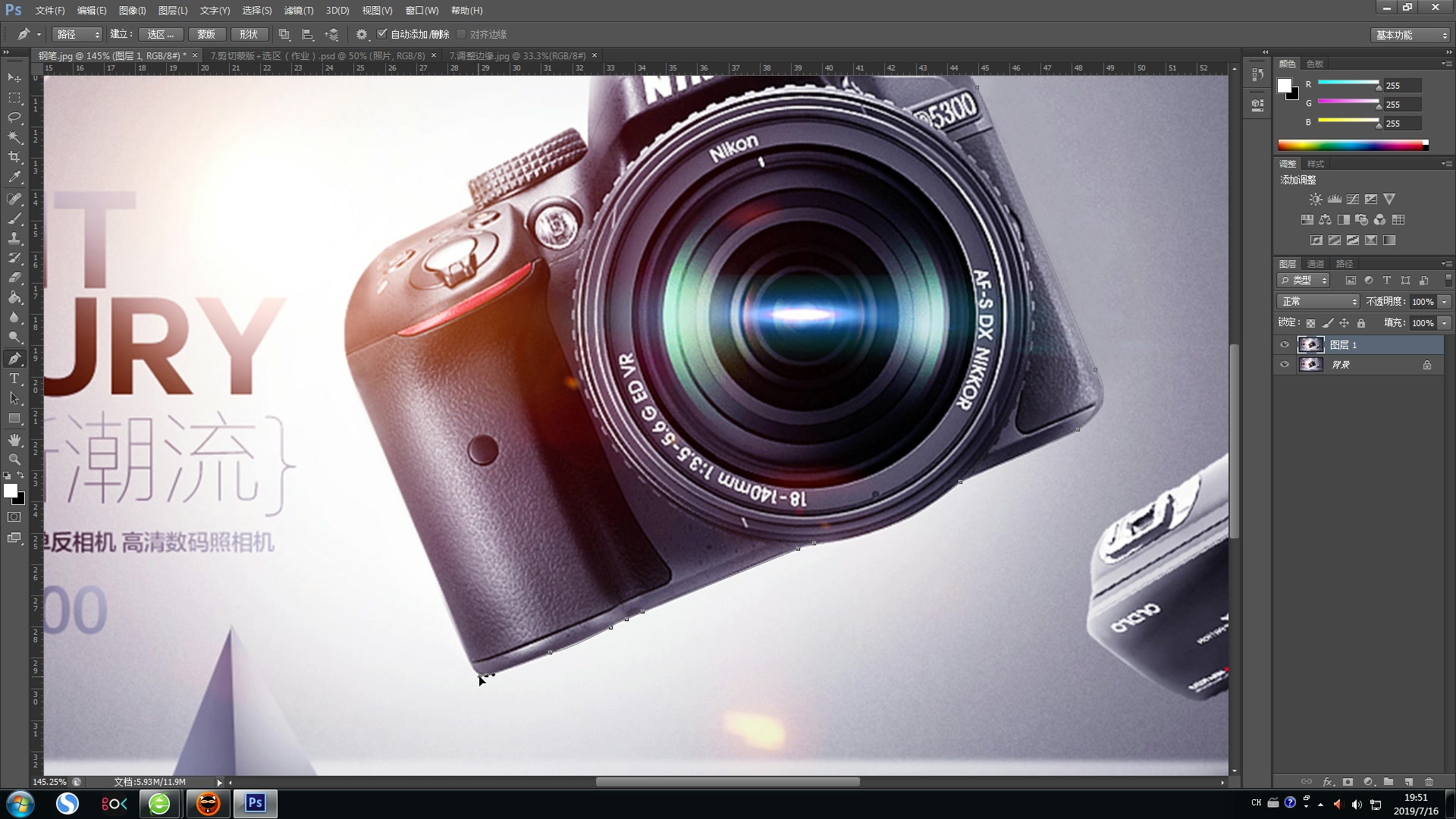
Task: Select the Horizontal Type tool
Action: coord(14,378)
